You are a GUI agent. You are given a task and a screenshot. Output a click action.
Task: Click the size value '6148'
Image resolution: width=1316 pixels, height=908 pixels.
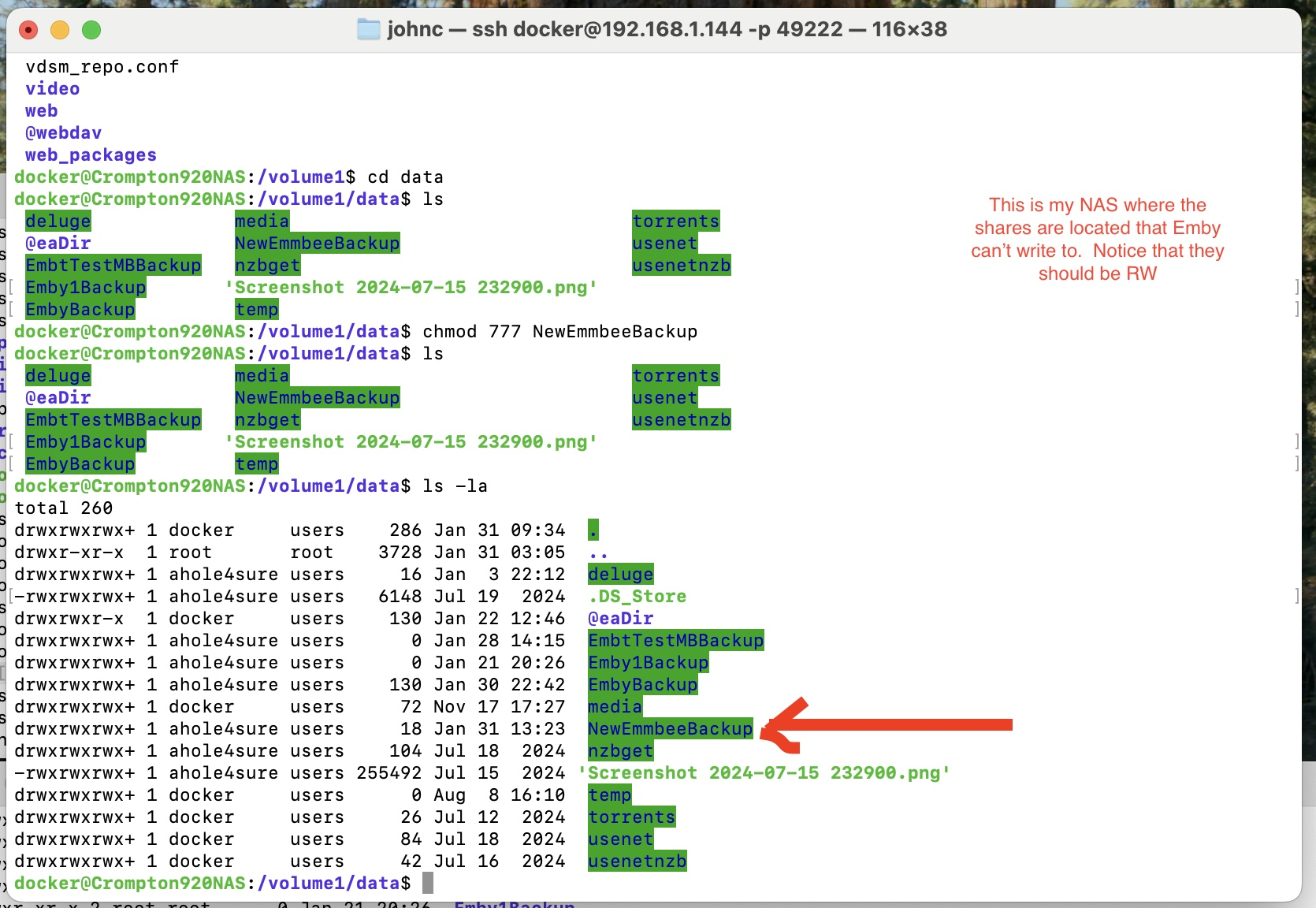click(x=400, y=597)
